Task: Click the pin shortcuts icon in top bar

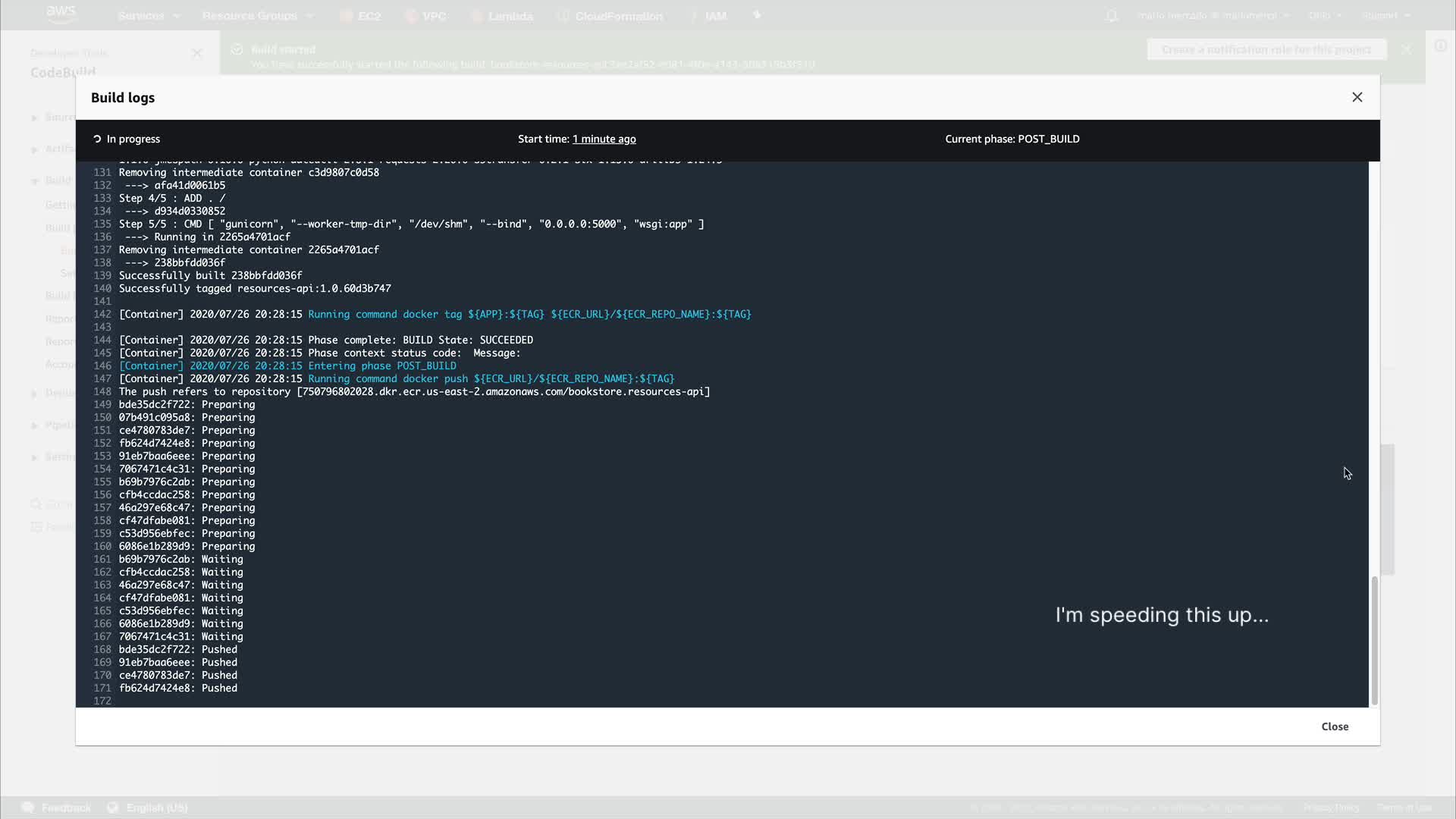Action: click(756, 15)
